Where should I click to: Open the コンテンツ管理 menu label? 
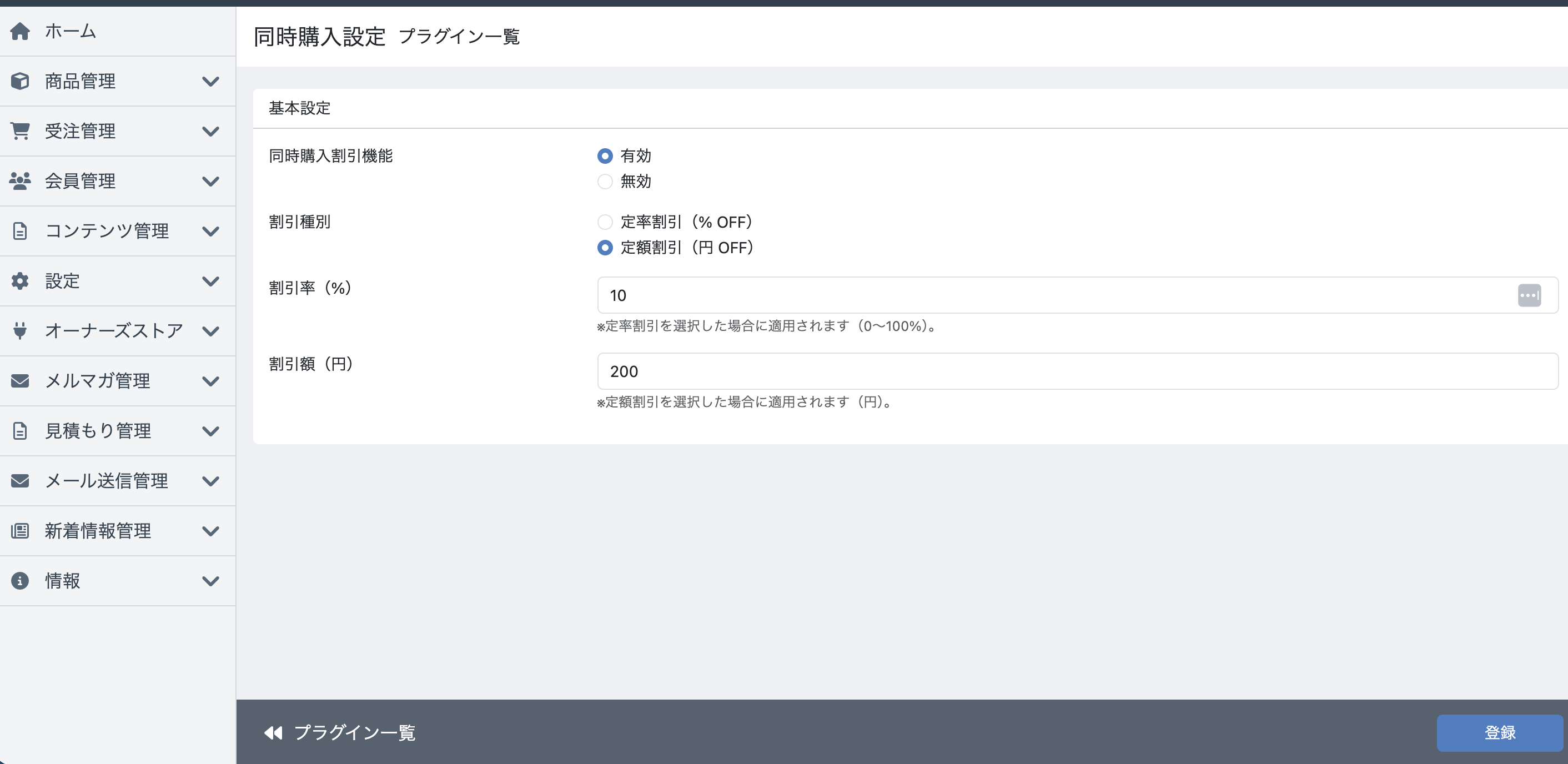pos(107,231)
